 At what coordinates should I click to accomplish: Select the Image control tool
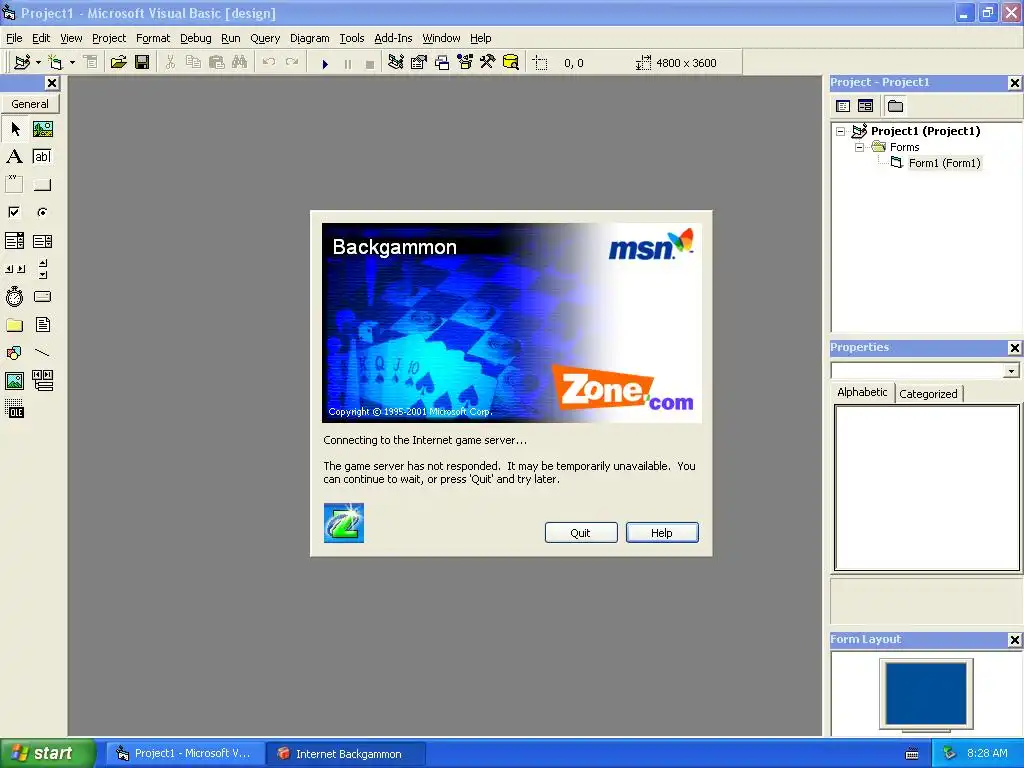point(15,381)
